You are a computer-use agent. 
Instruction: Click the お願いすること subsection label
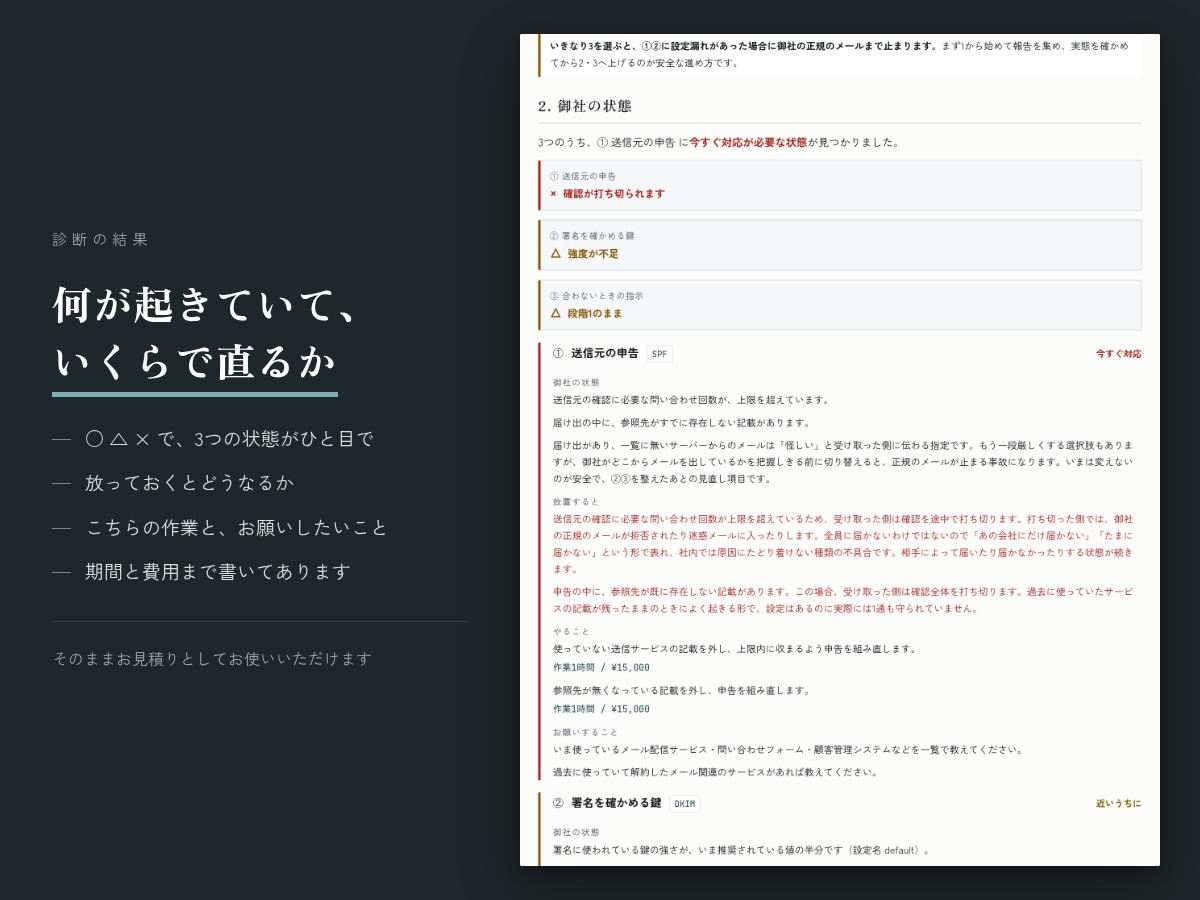(x=585, y=732)
